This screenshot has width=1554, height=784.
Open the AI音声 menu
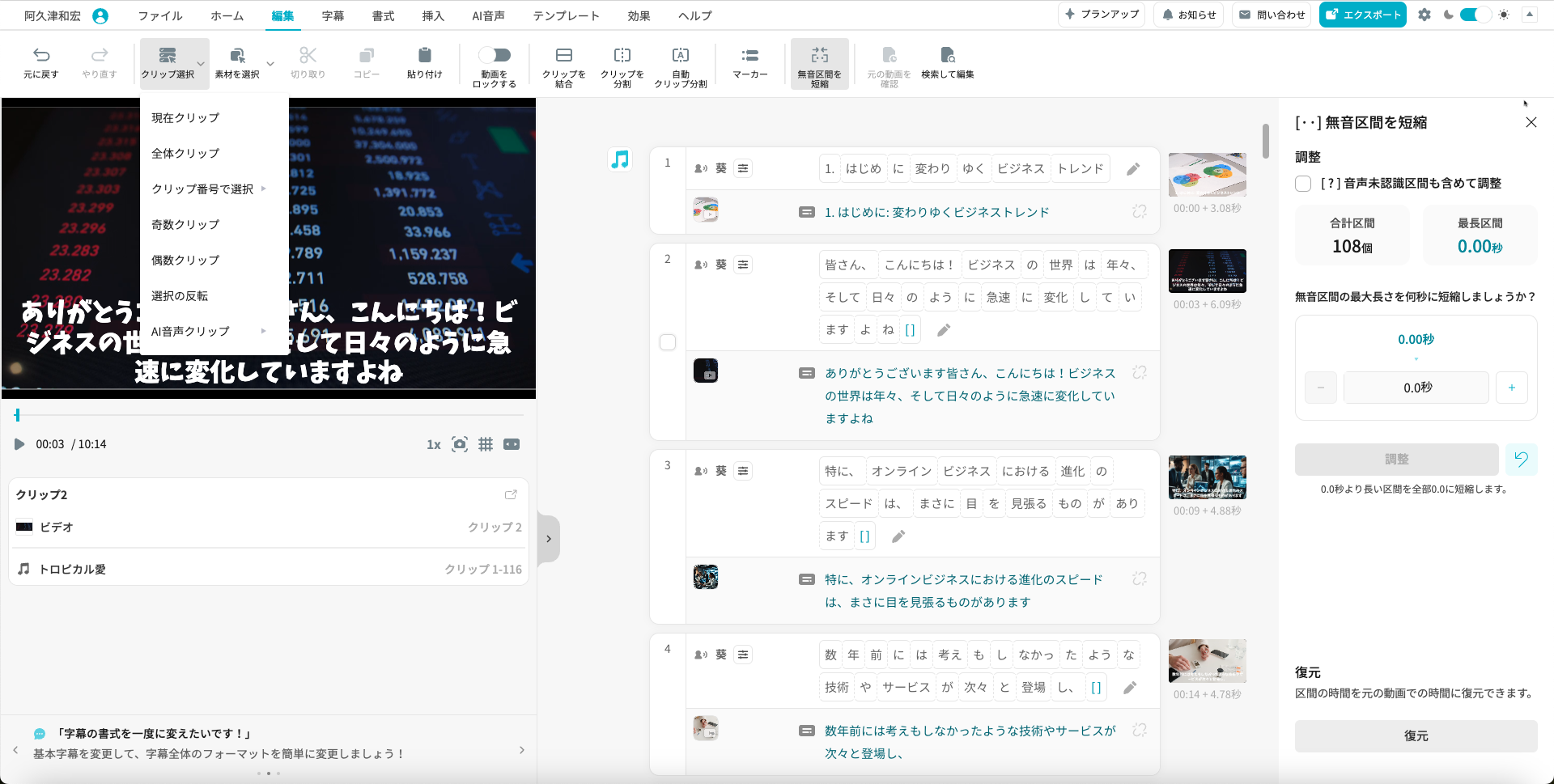(488, 15)
